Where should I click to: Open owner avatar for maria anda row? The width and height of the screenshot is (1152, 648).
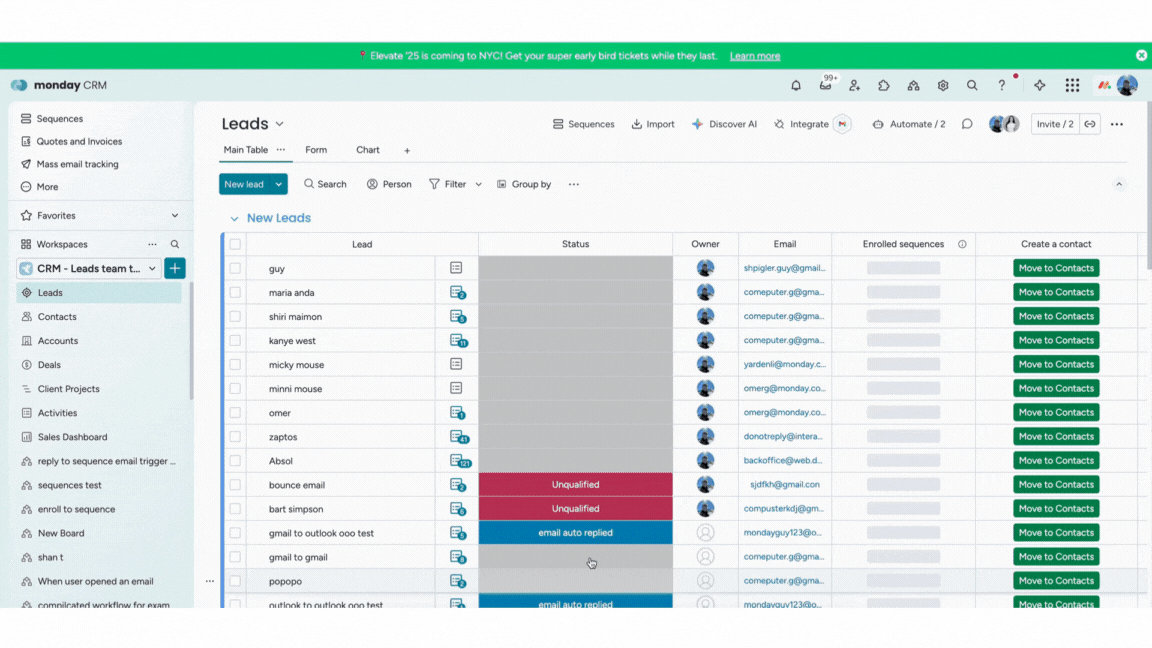(x=705, y=292)
